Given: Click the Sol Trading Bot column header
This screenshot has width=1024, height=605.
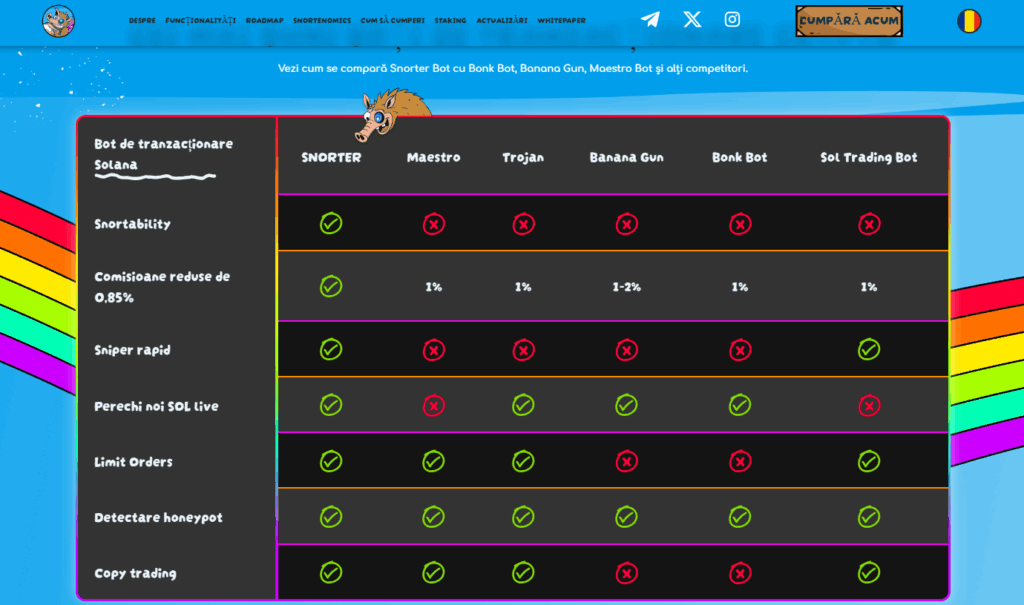Looking at the screenshot, I should pyautogui.click(x=869, y=157).
